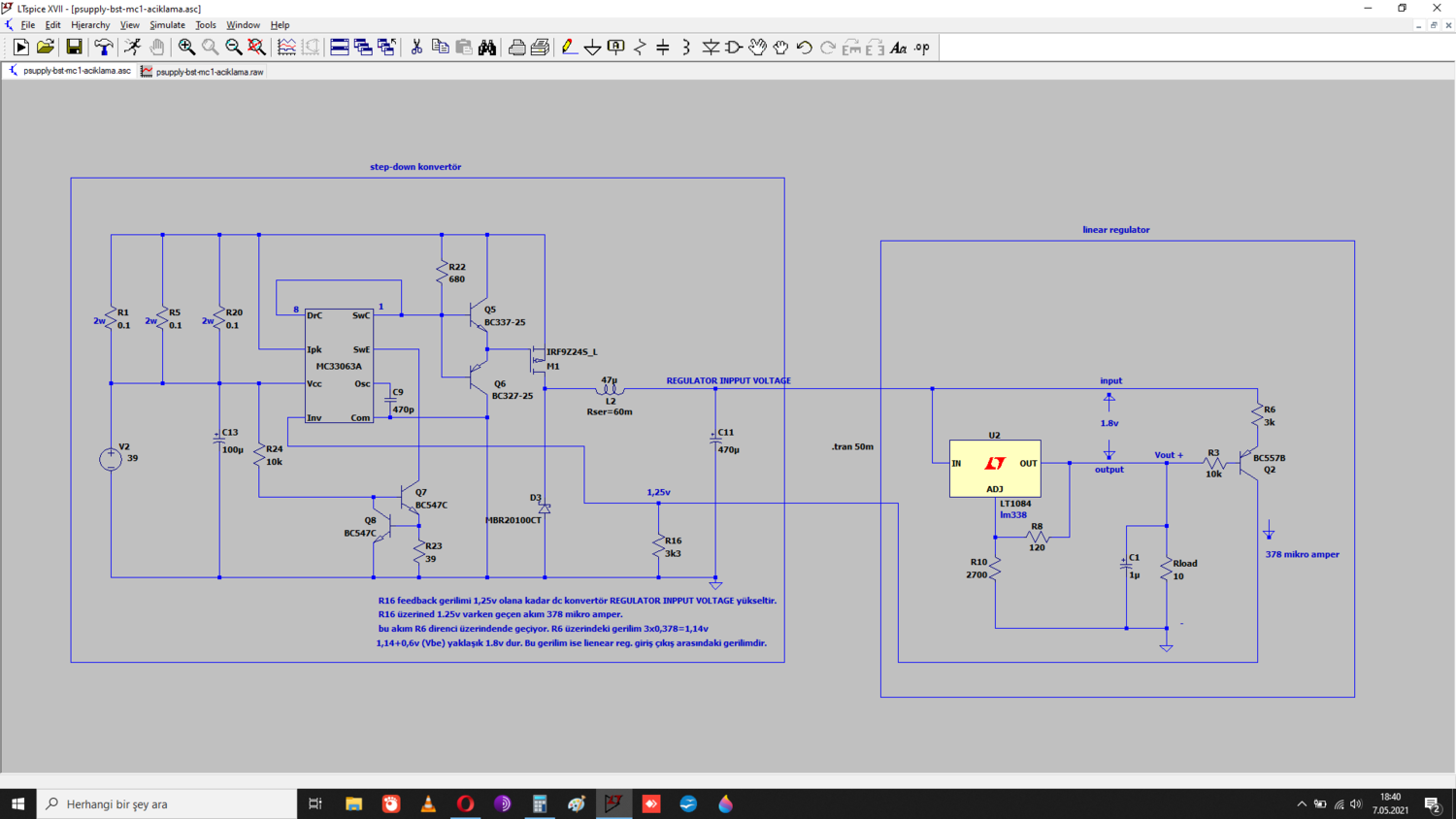Click the '.tran 50m' directive text

852,446
